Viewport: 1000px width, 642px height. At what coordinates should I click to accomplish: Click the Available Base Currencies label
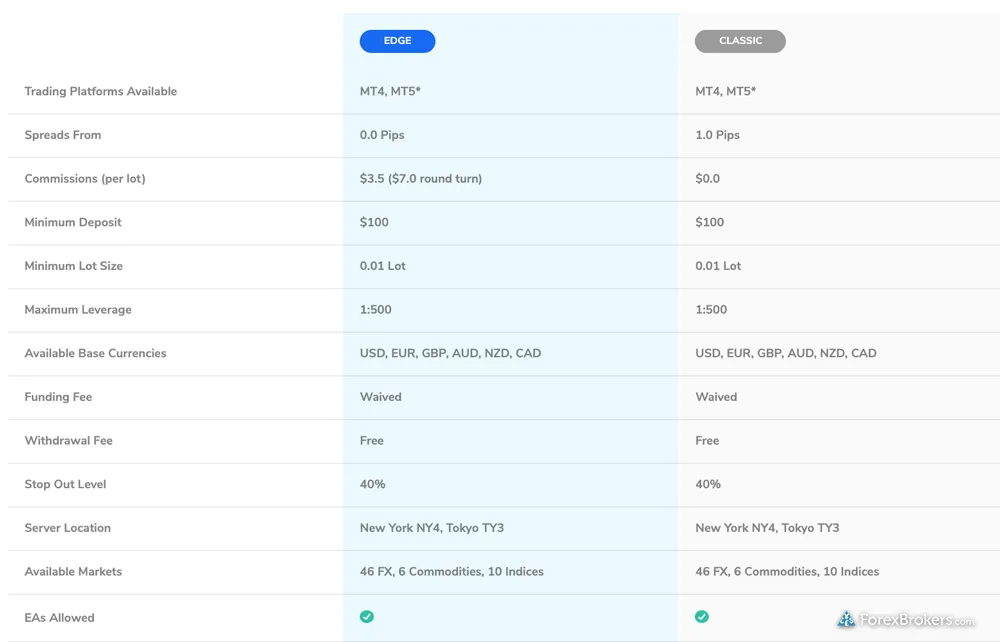(x=95, y=353)
